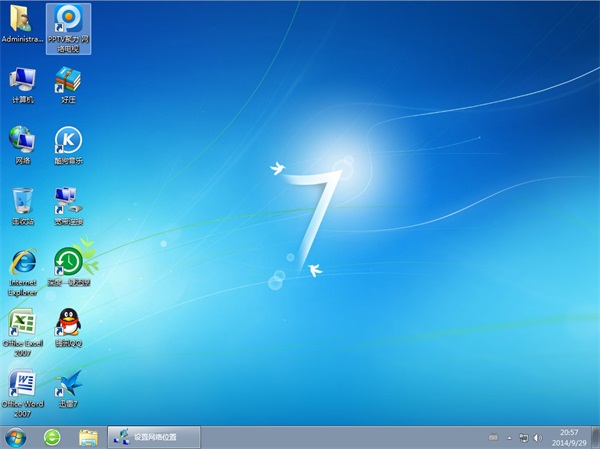The width and height of the screenshot is (600, 449).
Task: Switch to the 设置网络位置 taskbar window
Action: click(154, 437)
